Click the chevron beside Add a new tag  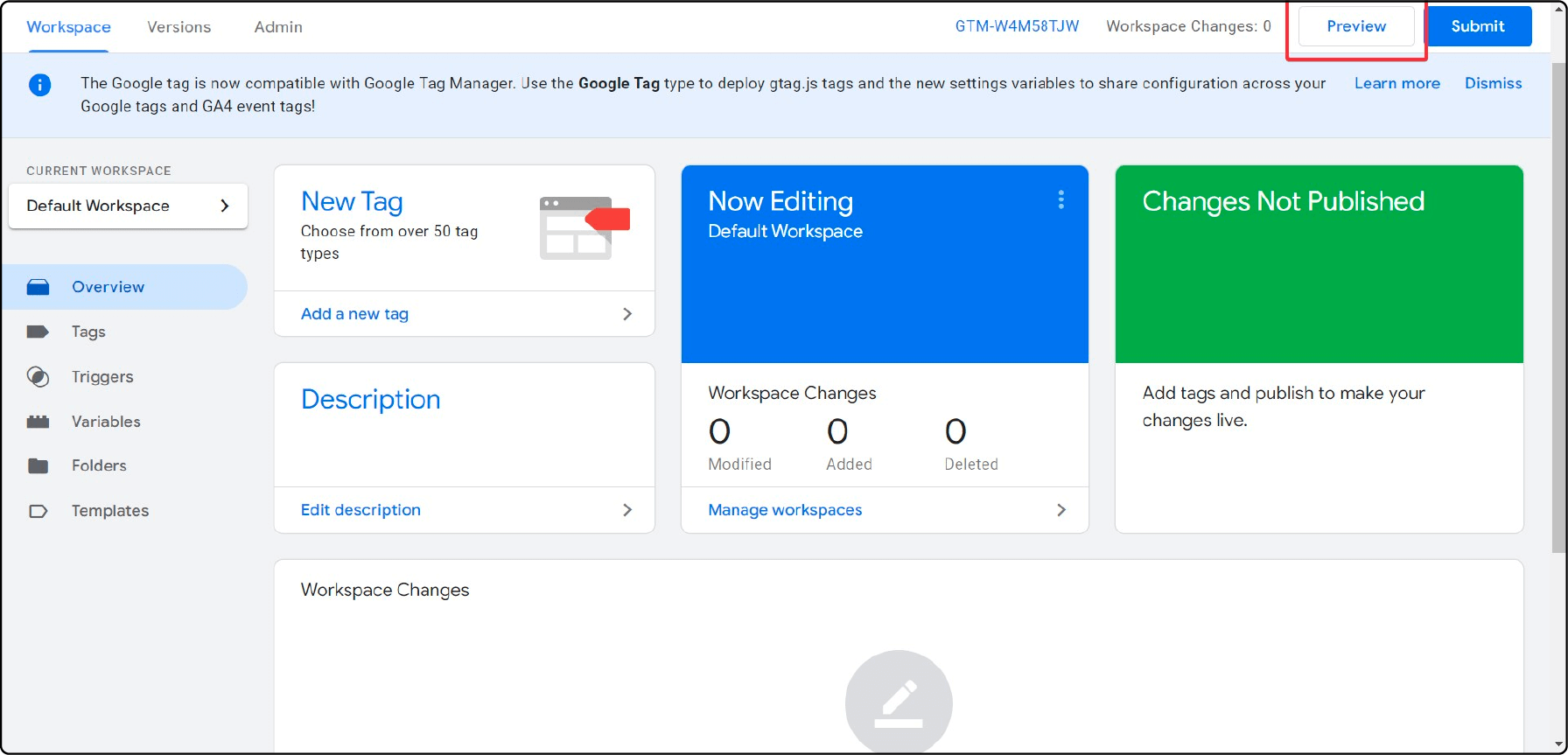626,314
